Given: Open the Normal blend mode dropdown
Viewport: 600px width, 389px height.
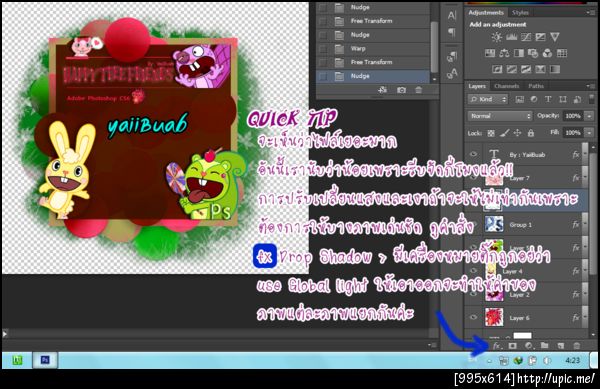Looking at the screenshot, I should tap(500, 116).
